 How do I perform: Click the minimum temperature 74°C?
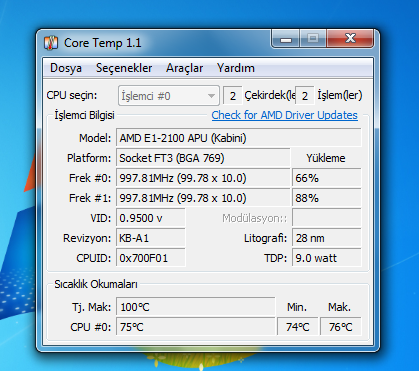point(298,327)
